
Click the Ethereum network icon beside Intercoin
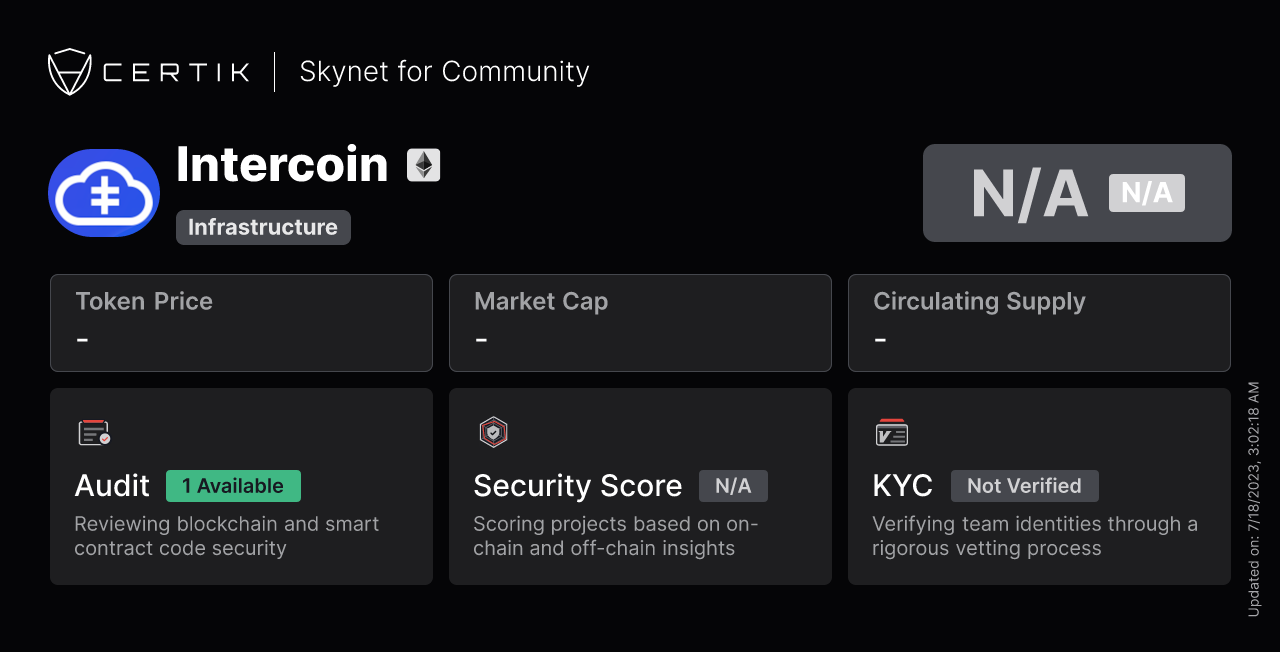point(422,164)
